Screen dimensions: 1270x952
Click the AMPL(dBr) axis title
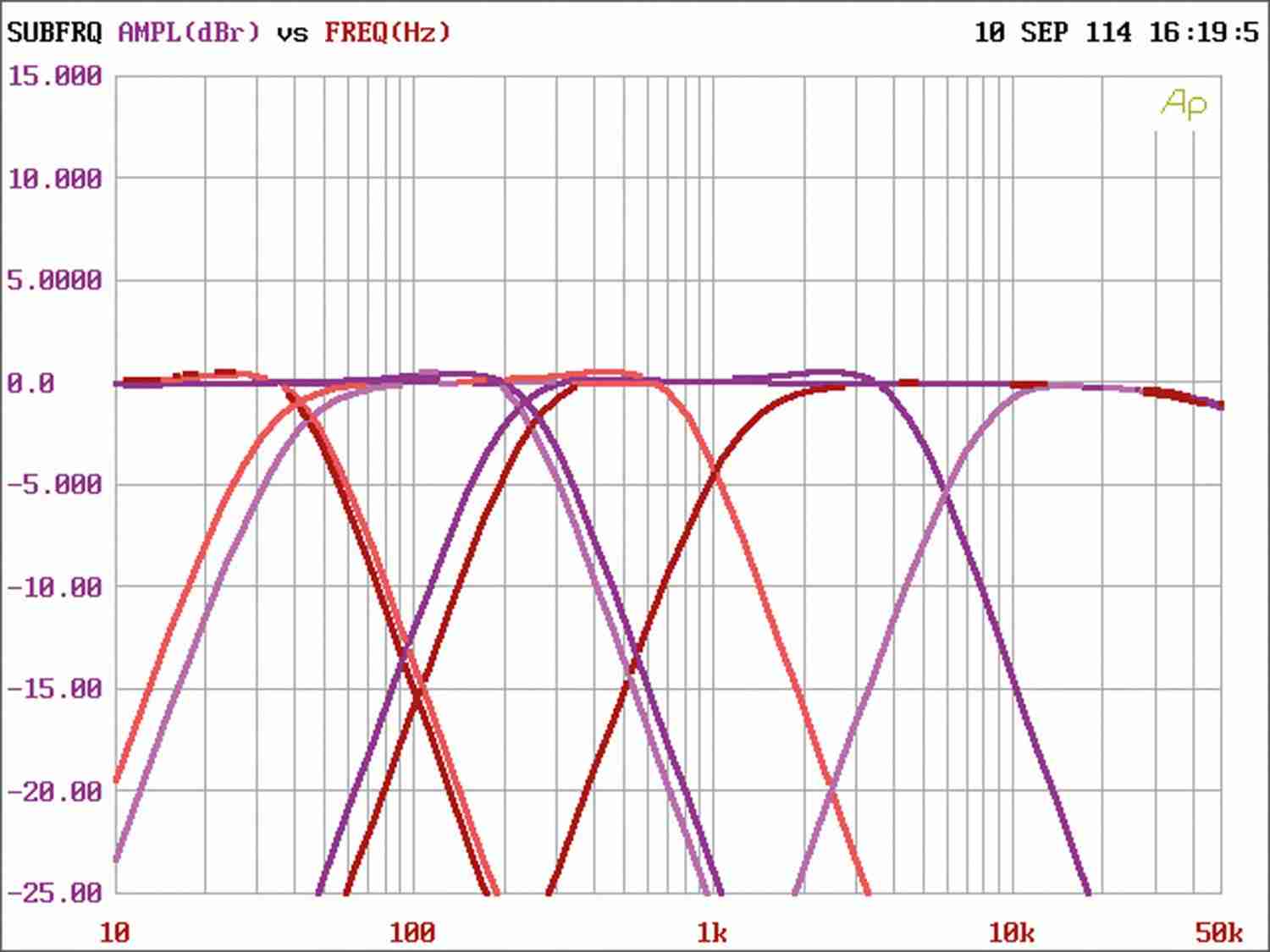coord(189,33)
